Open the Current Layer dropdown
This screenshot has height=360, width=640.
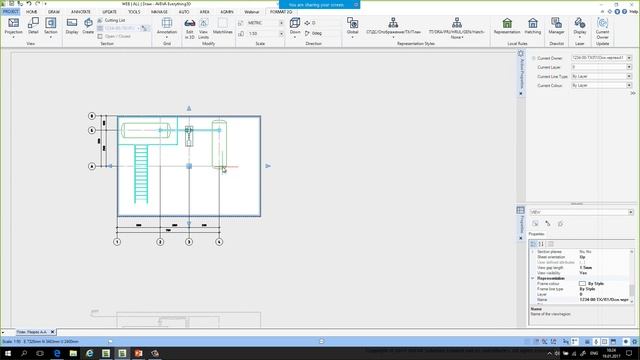coord(629,67)
